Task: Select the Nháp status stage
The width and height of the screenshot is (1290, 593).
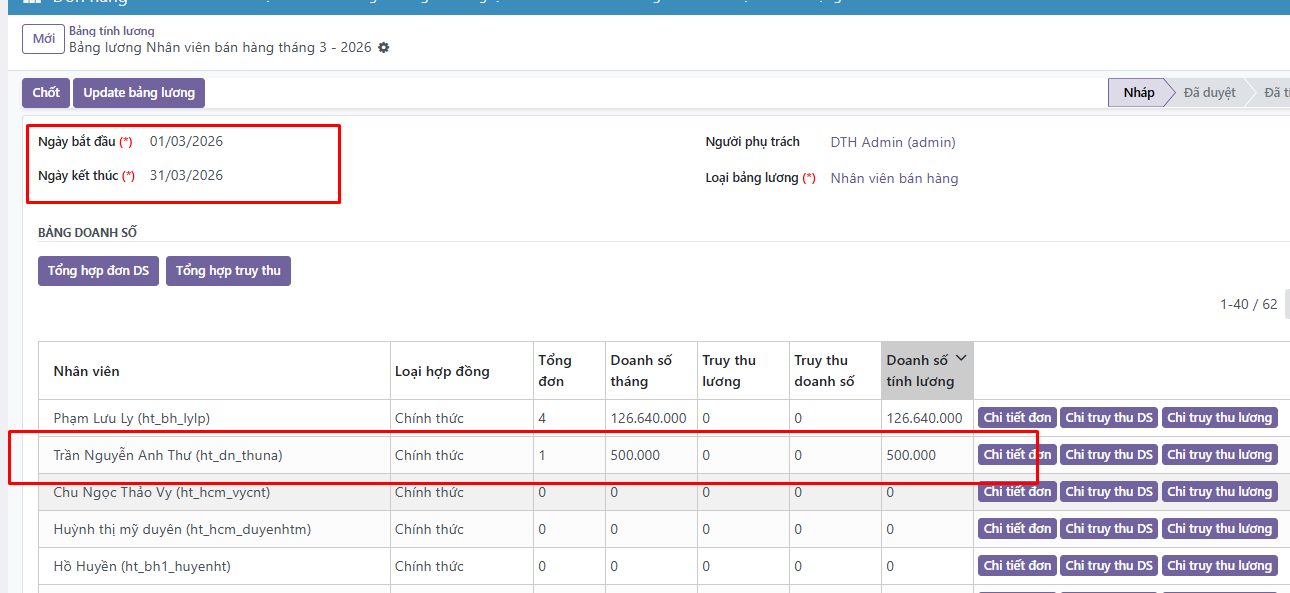Action: click(1138, 93)
